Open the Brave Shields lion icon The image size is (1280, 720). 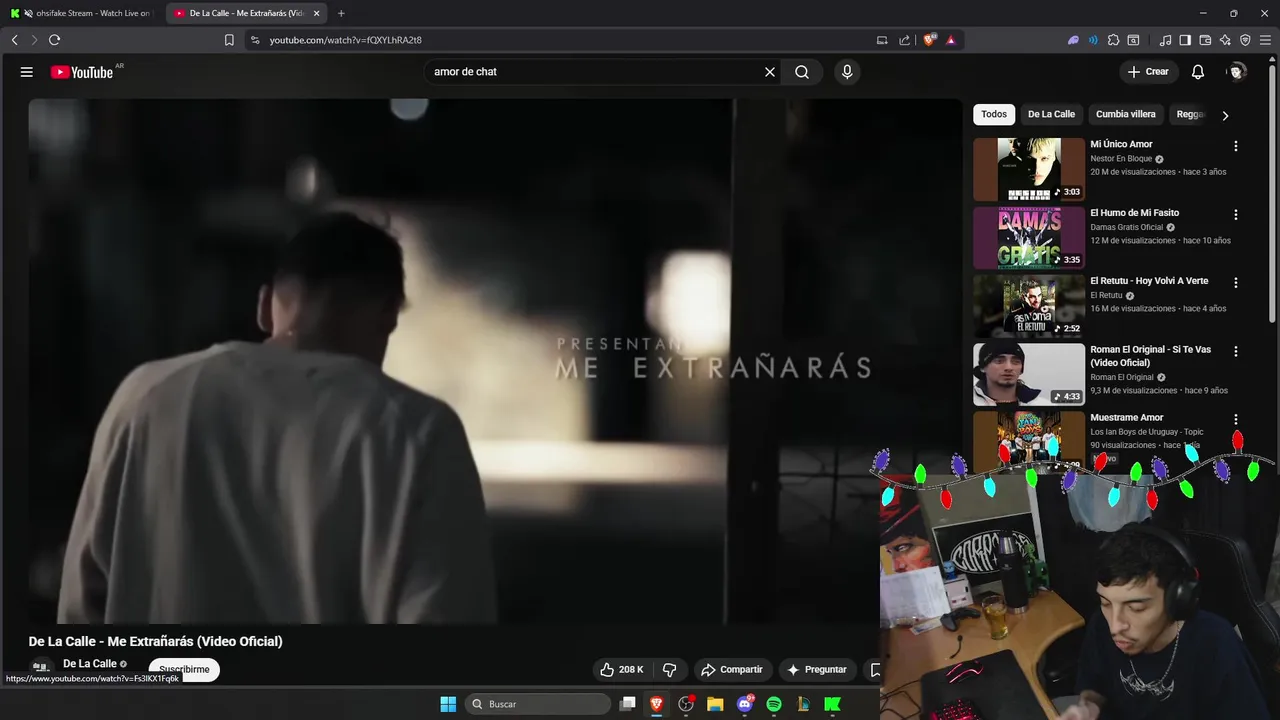click(x=930, y=40)
